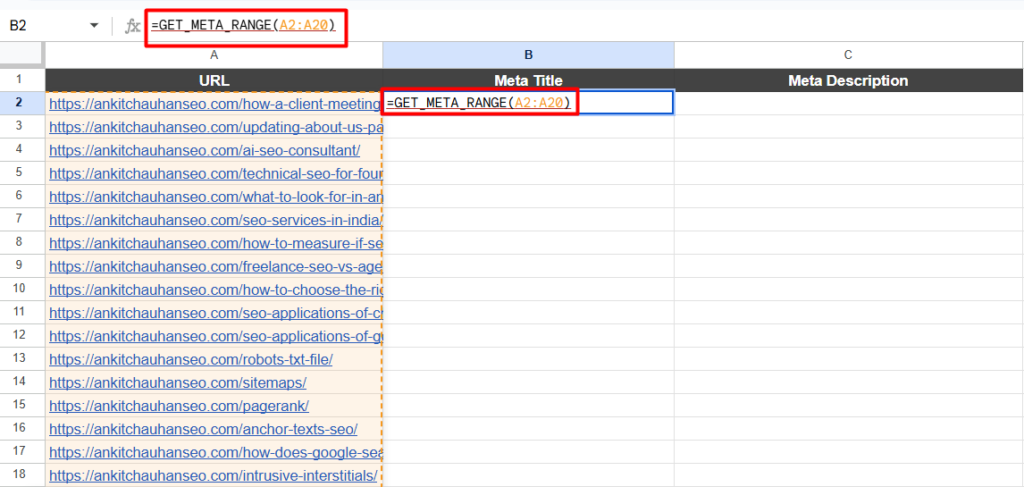Open the how-to-choose-the-rig URL link
Viewport: 1024px width, 487px height.
pyautogui.click(x=216, y=290)
